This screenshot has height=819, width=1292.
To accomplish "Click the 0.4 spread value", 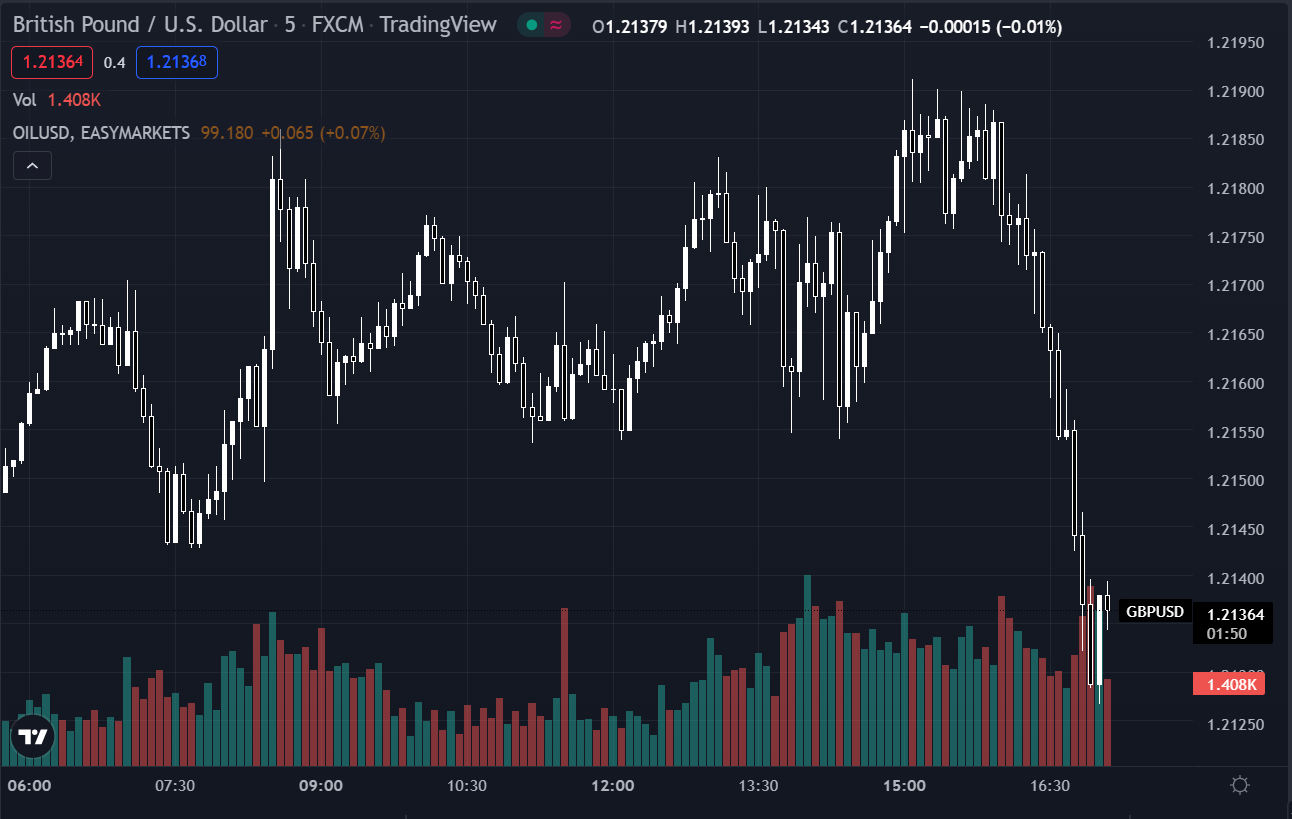I will pyautogui.click(x=114, y=63).
